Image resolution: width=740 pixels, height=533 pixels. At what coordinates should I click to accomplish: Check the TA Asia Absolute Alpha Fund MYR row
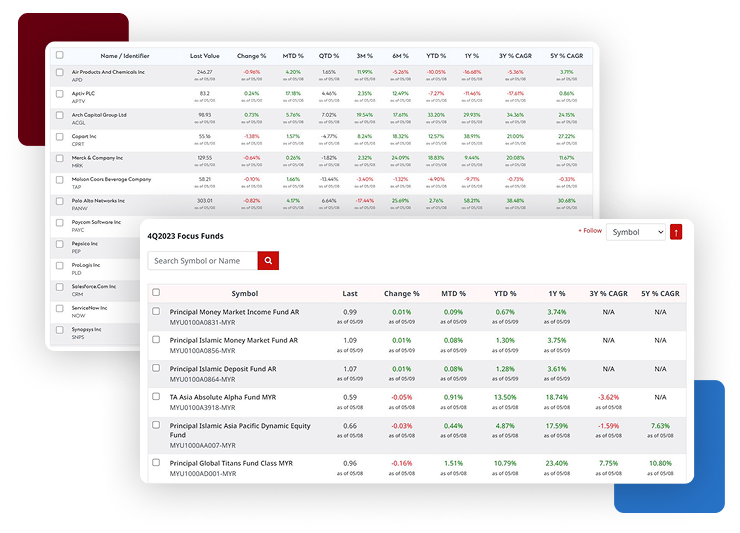pos(156,397)
